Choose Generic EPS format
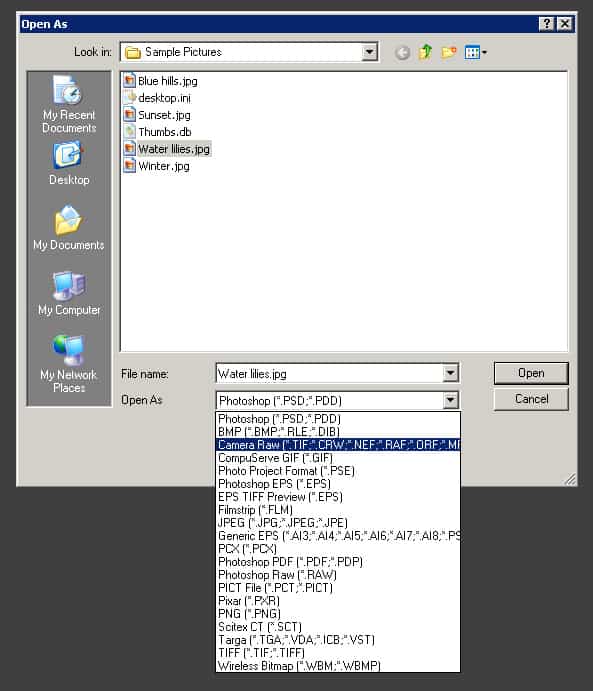Image resolution: width=593 pixels, height=691 pixels. point(338,535)
